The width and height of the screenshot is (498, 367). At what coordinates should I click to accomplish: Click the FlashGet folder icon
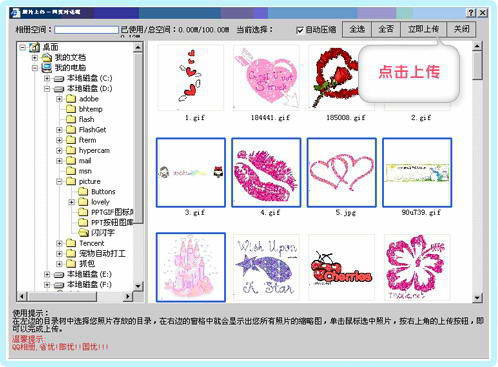(71, 130)
